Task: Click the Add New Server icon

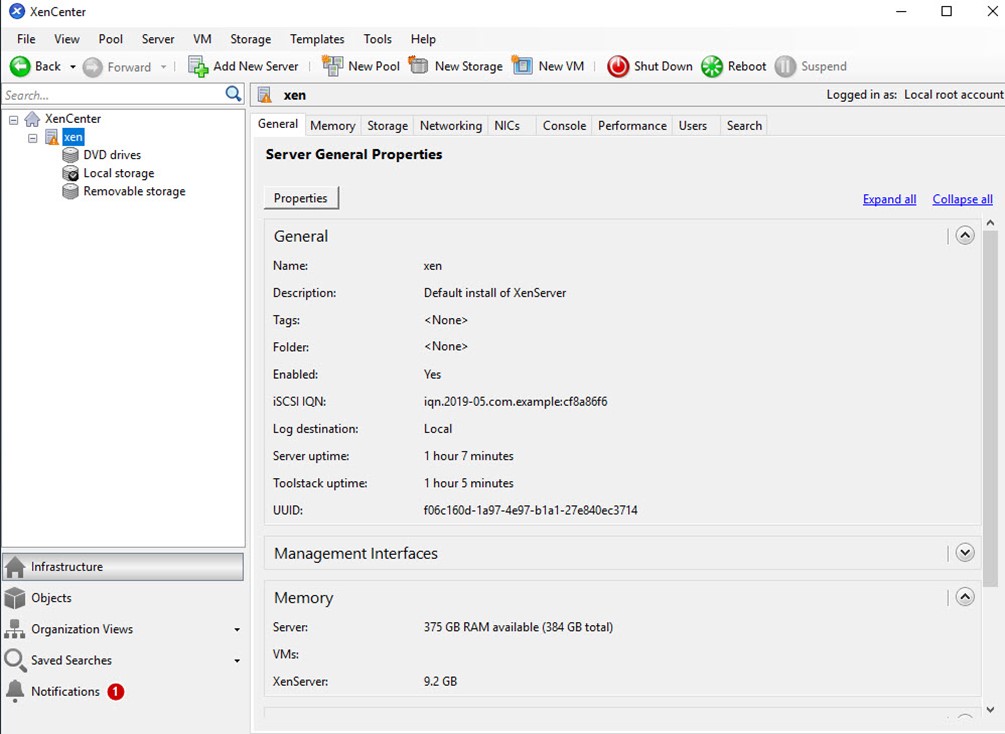Action: tap(198, 66)
